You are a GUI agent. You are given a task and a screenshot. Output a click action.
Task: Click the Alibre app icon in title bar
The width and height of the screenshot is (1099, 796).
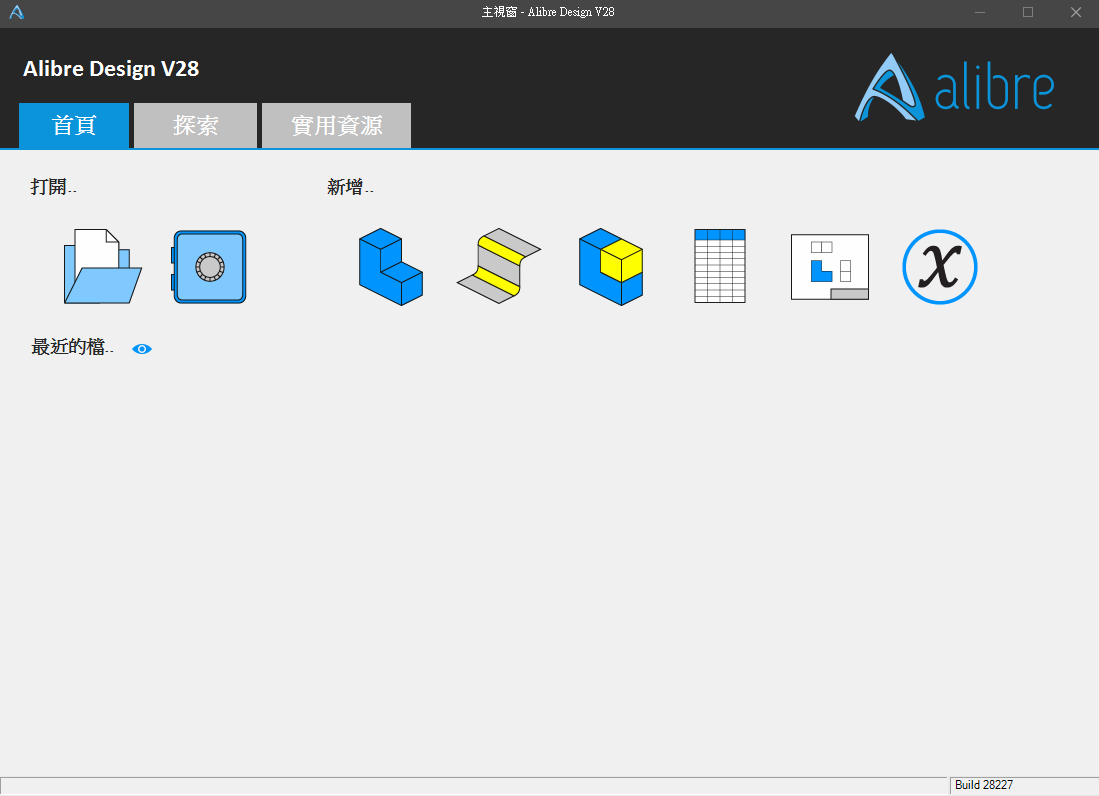point(16,12)
